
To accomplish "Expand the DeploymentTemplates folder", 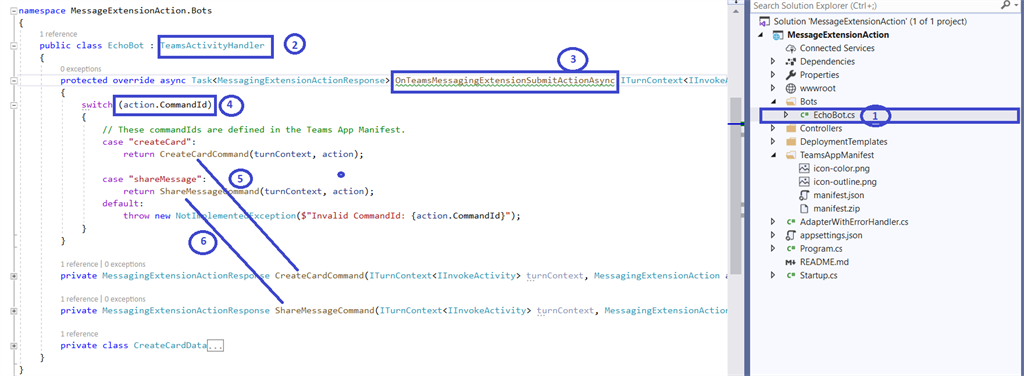I will [x=774, y=142].
